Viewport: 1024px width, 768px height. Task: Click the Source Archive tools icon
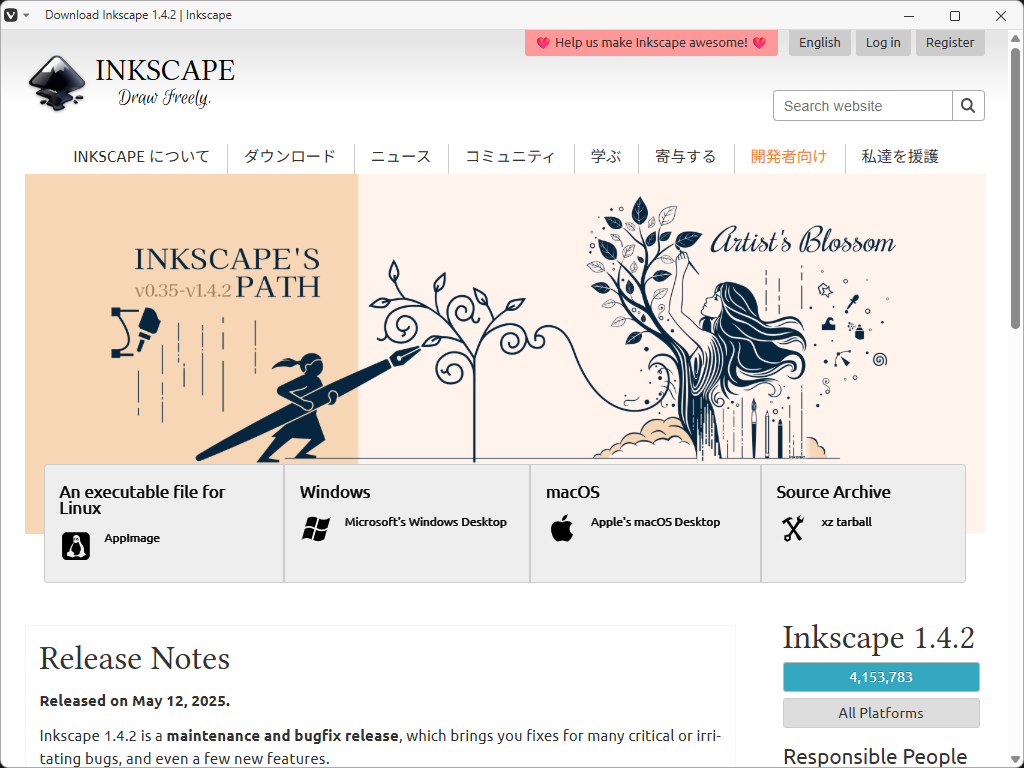[793, 528]
